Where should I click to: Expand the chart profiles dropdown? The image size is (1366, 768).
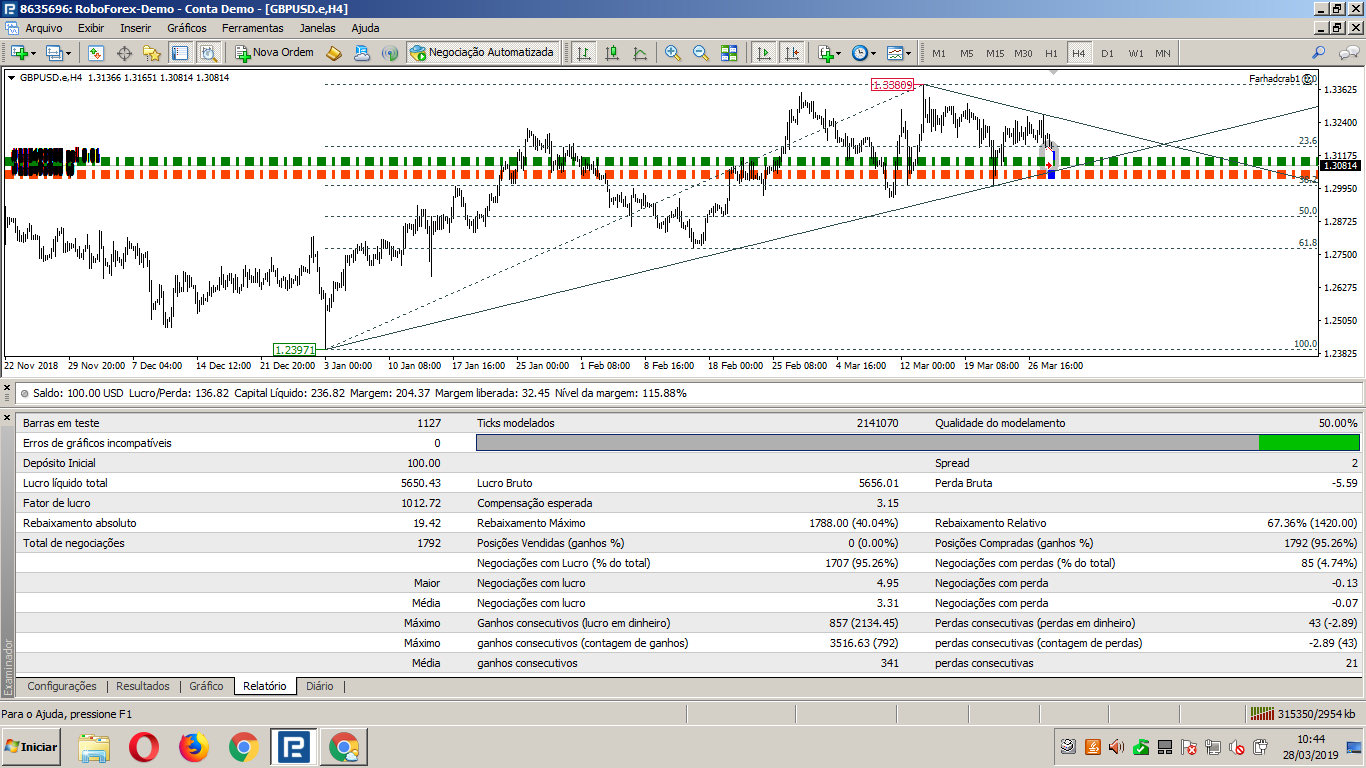[x=67, y=53]
